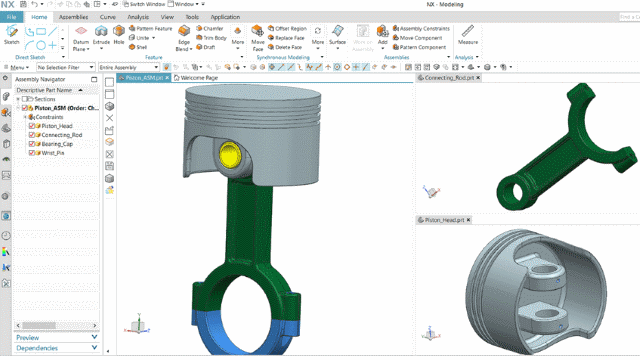Select Bearing_Cap in the assembly tree
Viewport: 640px width, 360px height.
[57, 144]
